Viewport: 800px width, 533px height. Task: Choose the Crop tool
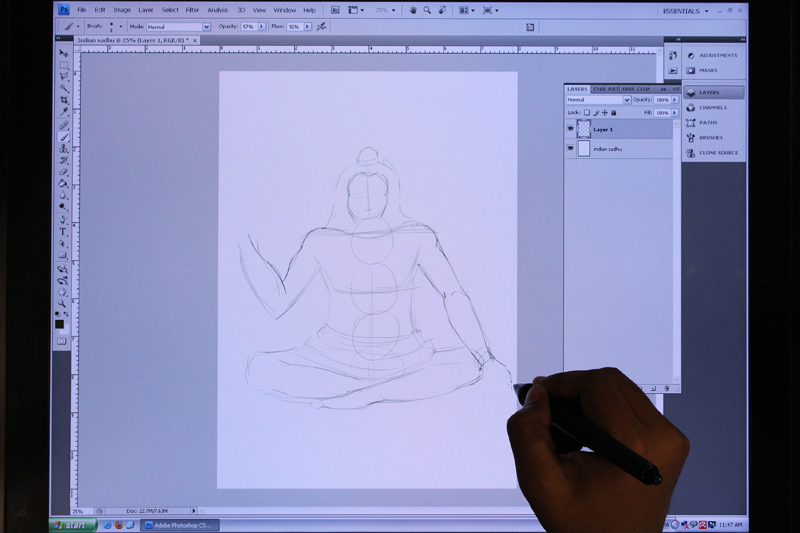63,100
